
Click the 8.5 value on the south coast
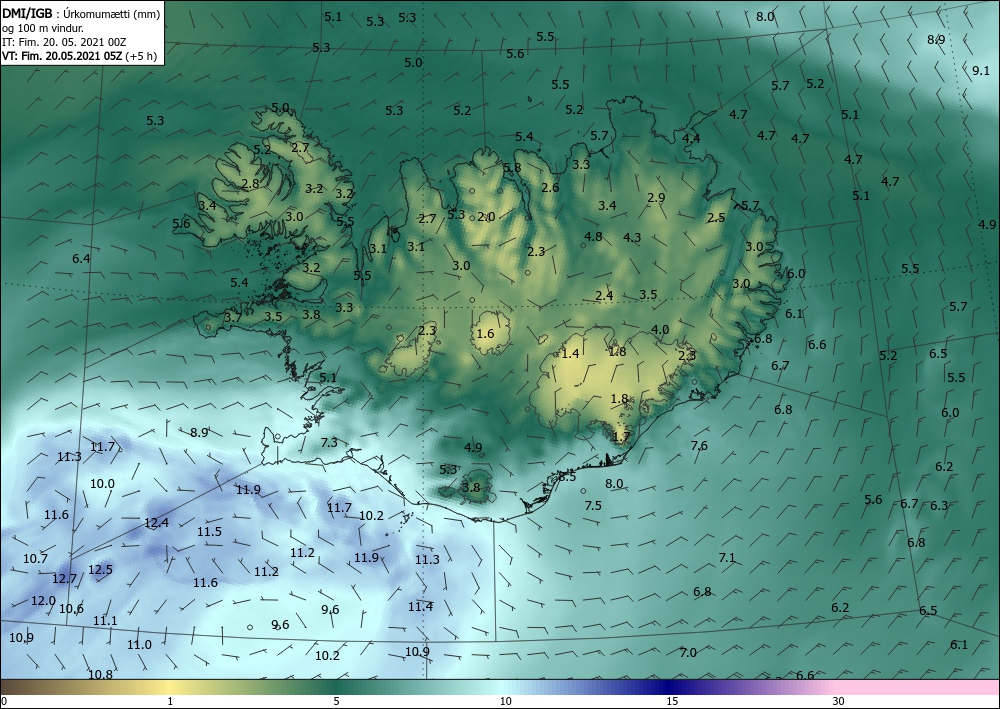[x=567, y=476]
